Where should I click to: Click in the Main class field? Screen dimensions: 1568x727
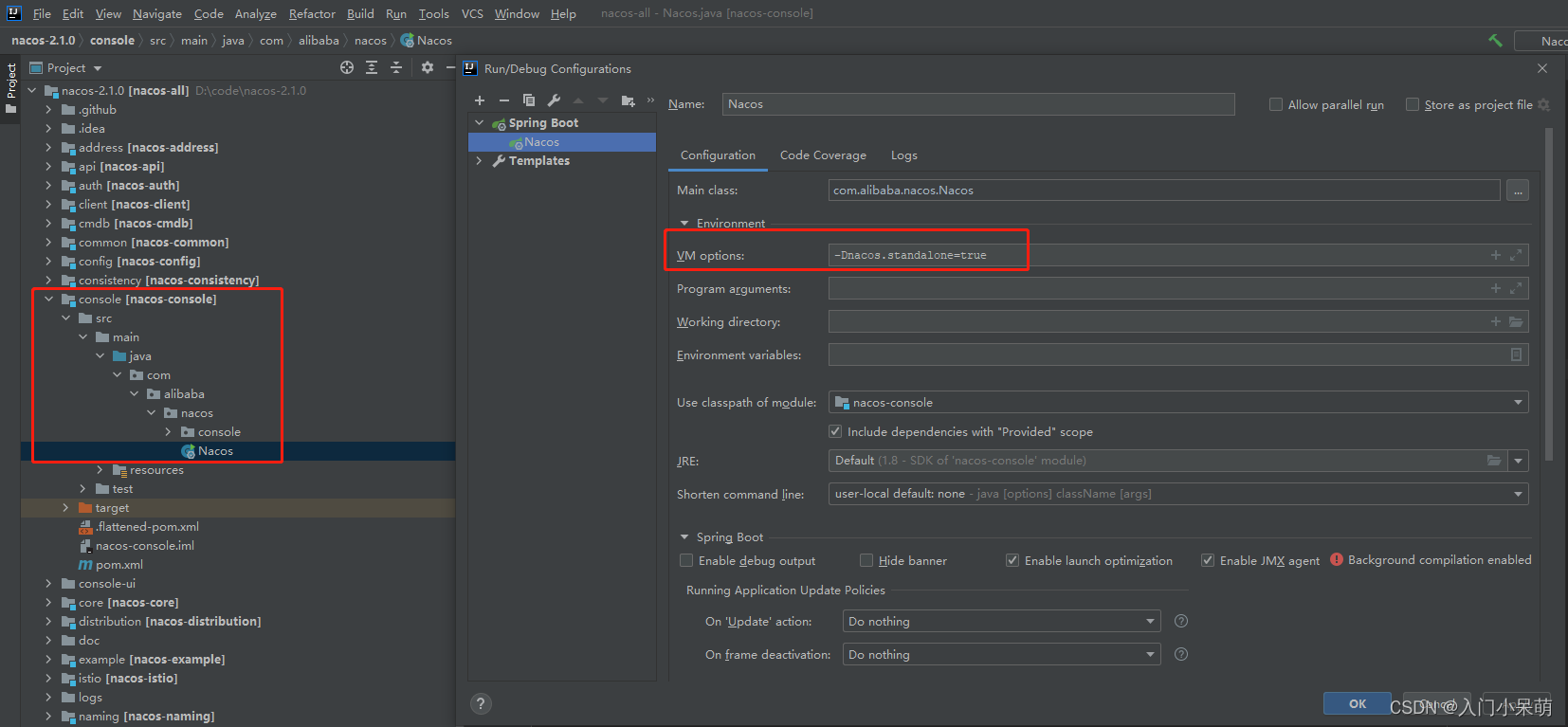pyautogui.click(x=1164, y=191)
